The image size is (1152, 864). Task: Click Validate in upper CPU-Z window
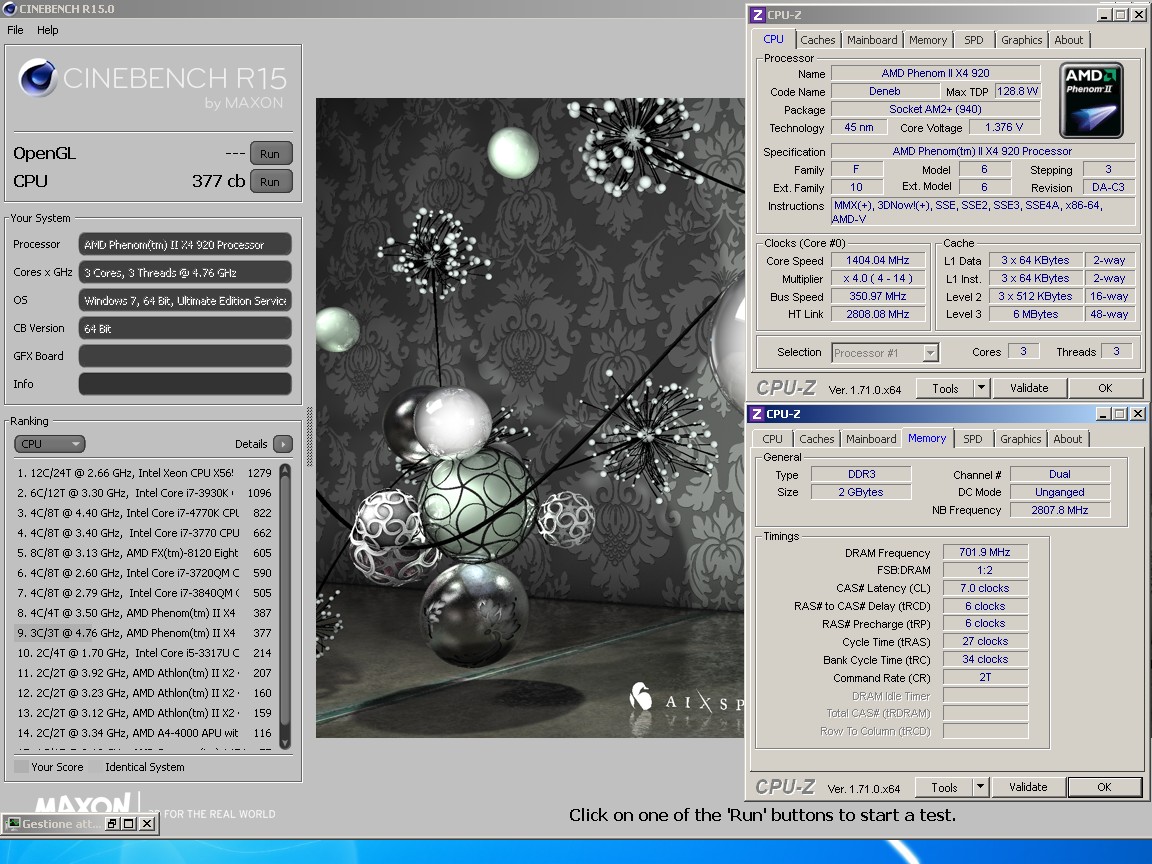[x=1029, y=389]
